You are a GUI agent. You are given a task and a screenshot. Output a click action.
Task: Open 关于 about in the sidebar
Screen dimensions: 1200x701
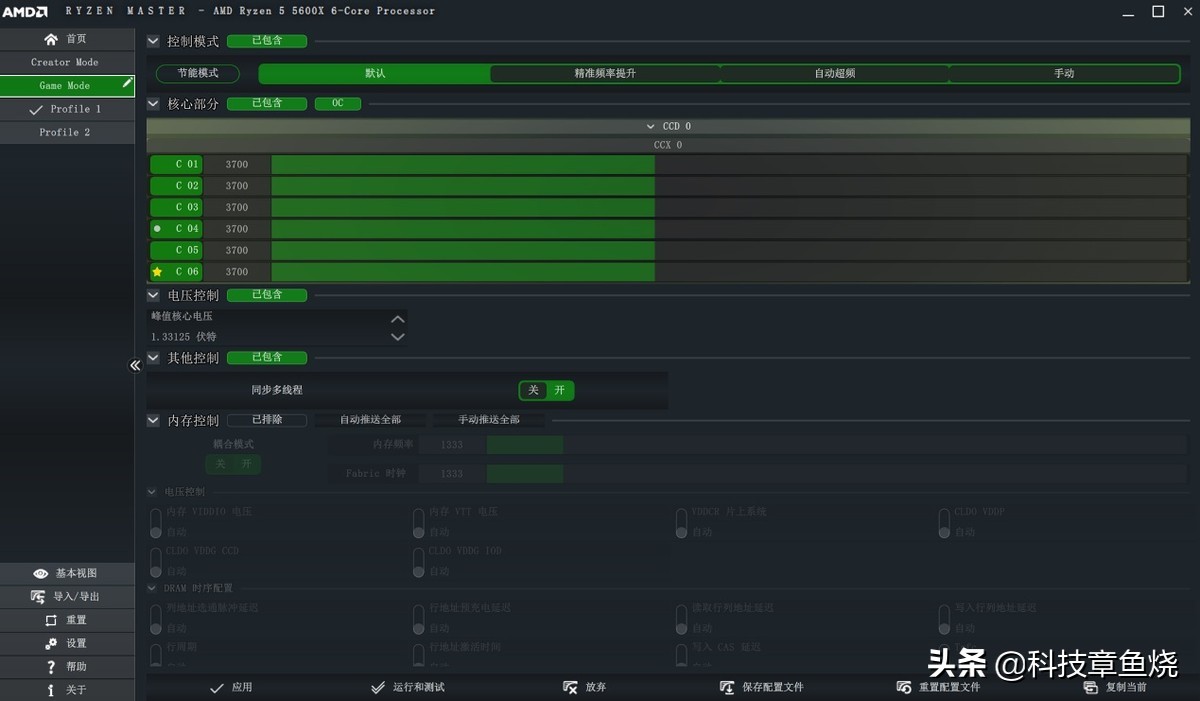pos(67,690)
